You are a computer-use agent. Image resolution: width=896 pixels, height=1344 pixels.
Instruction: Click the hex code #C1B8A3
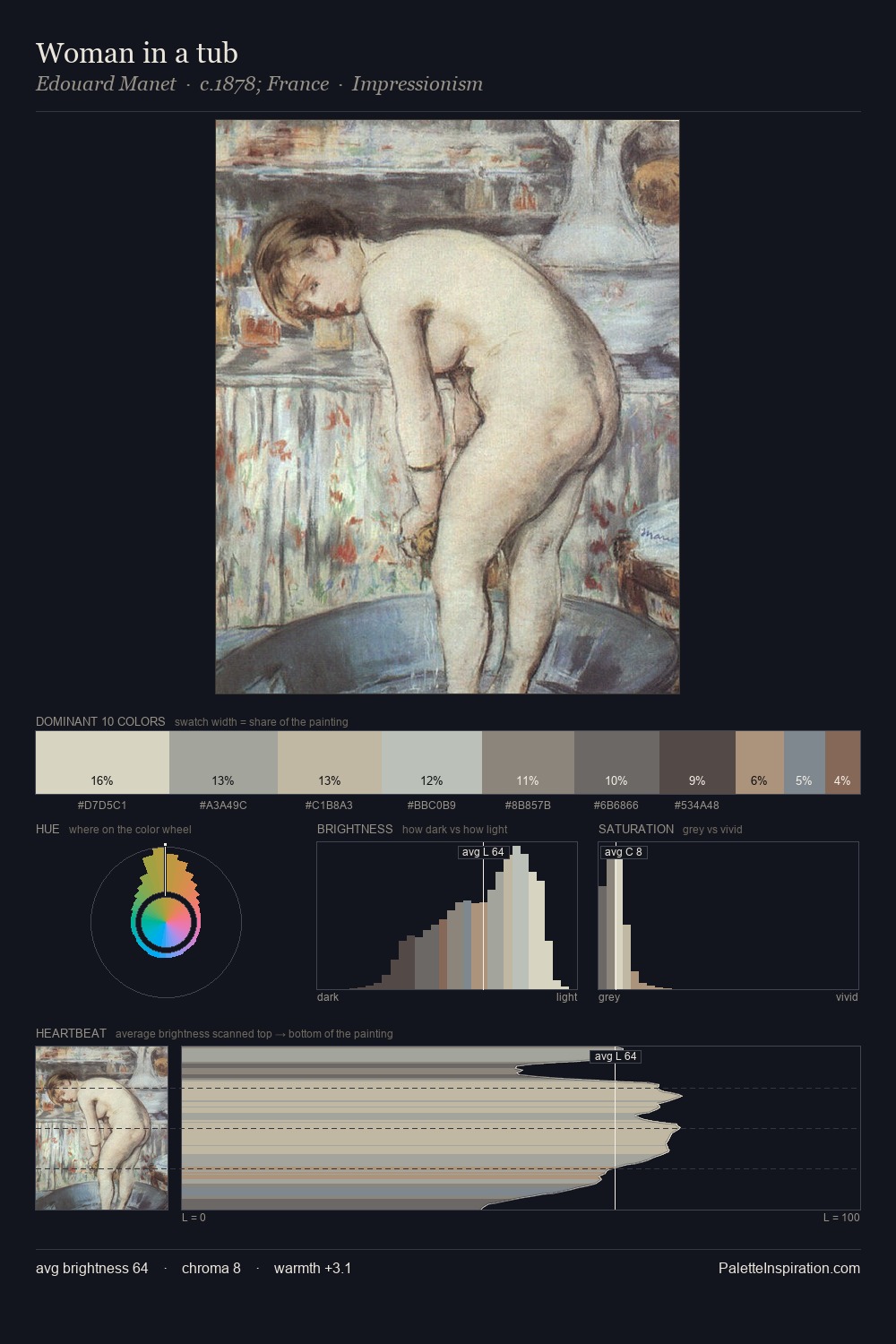point(329,806)
